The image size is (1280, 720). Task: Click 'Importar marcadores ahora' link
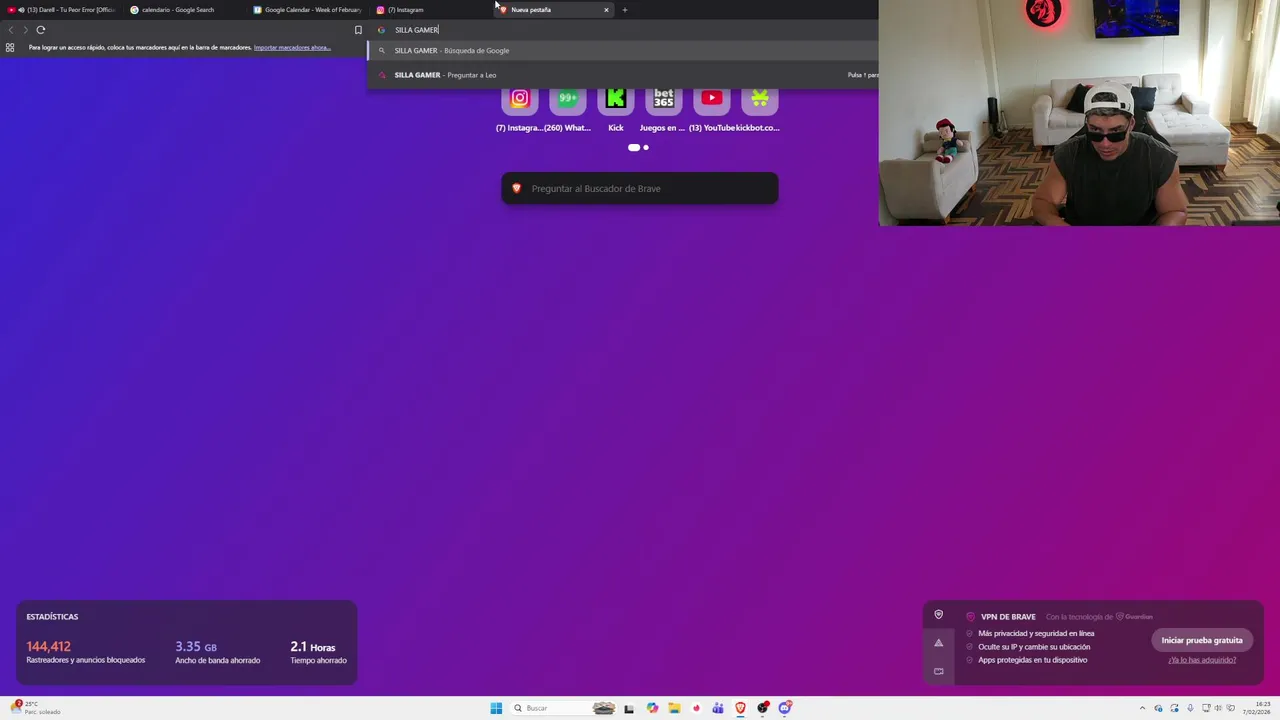tap(292, 48)
